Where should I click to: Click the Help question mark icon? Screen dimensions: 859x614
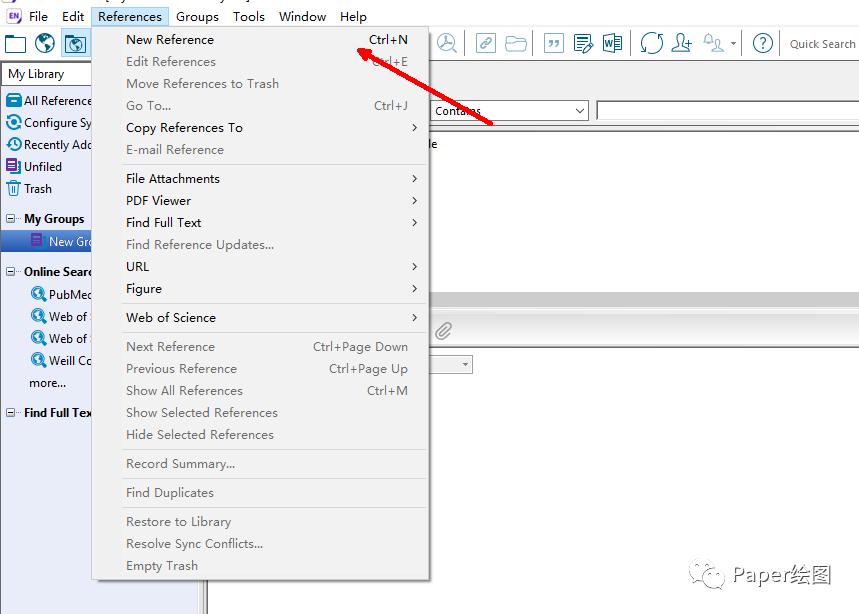click(763, 43)
